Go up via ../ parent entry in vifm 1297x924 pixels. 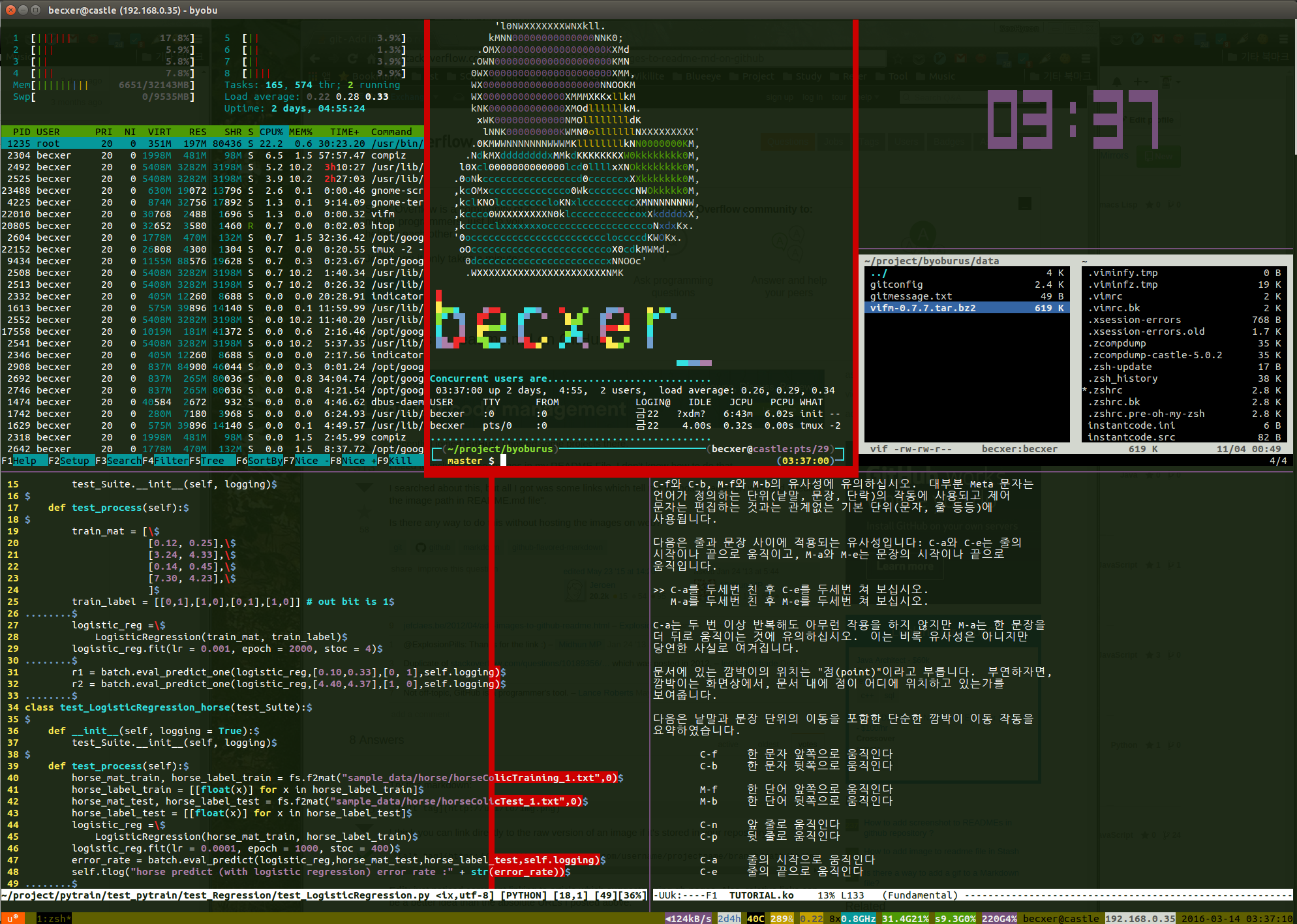(879, 273)
